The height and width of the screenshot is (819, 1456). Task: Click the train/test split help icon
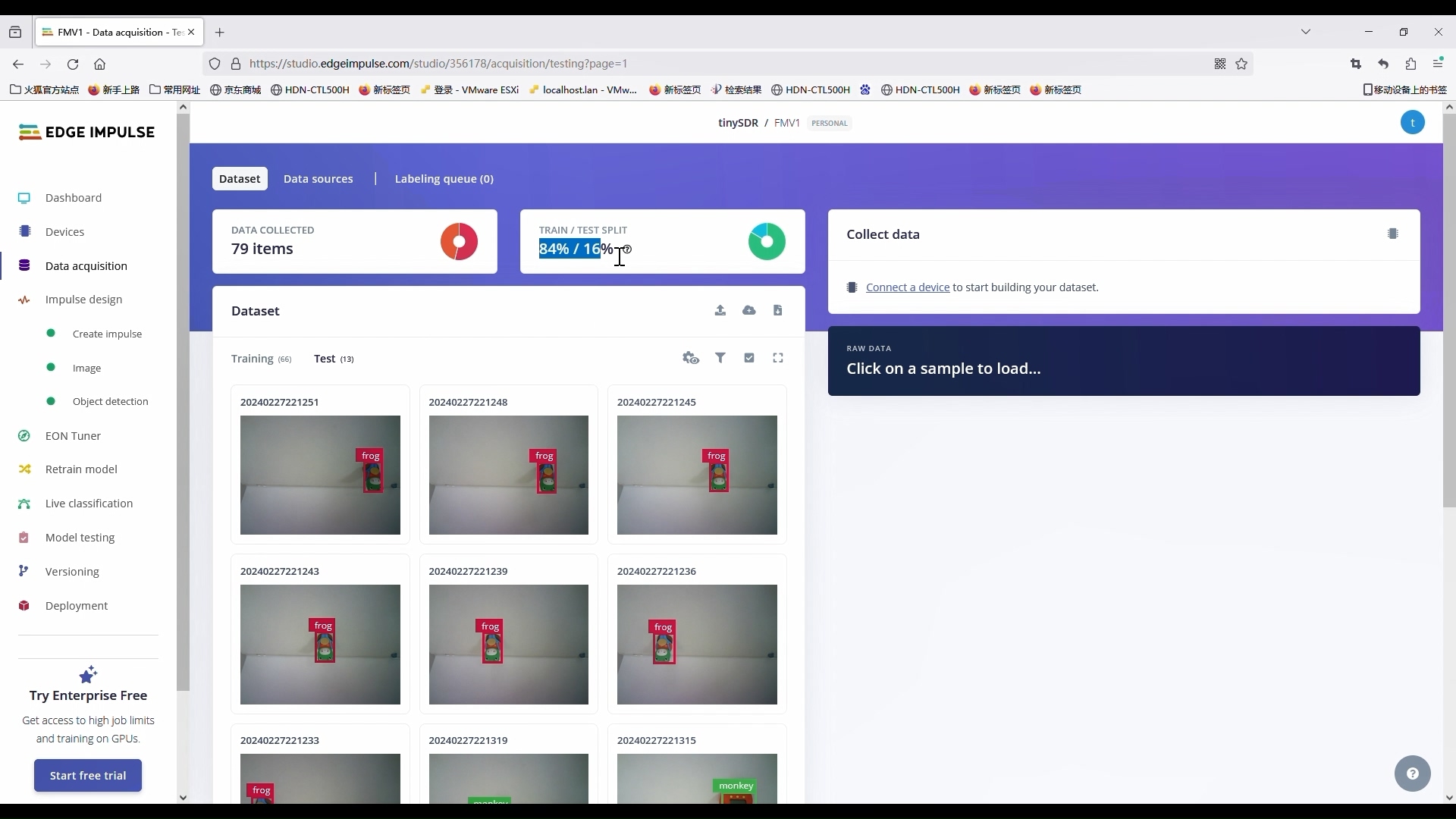pyautogui.click(x=626, y=249)
